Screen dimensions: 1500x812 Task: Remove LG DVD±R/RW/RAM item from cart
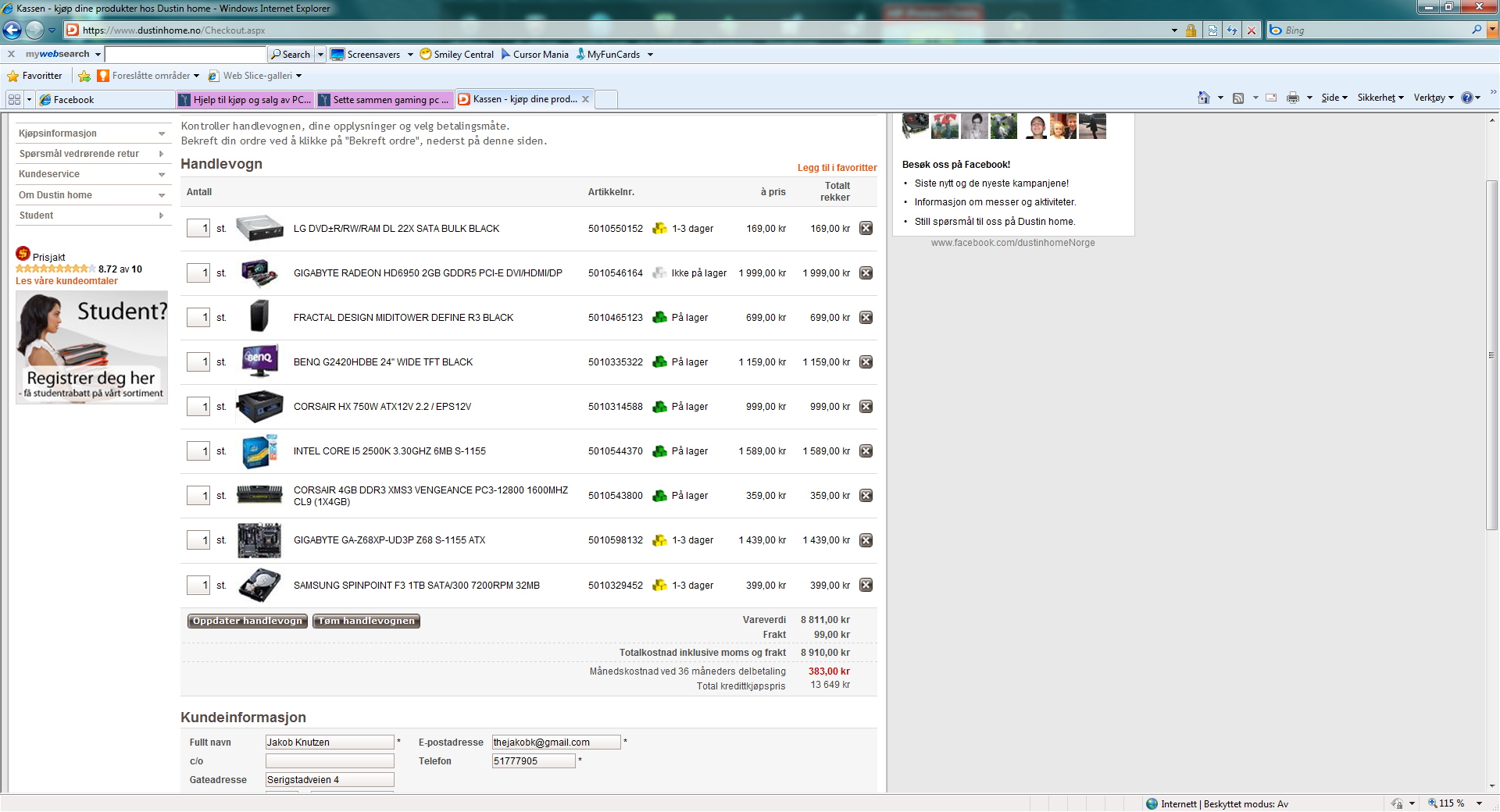pos(866,228)
